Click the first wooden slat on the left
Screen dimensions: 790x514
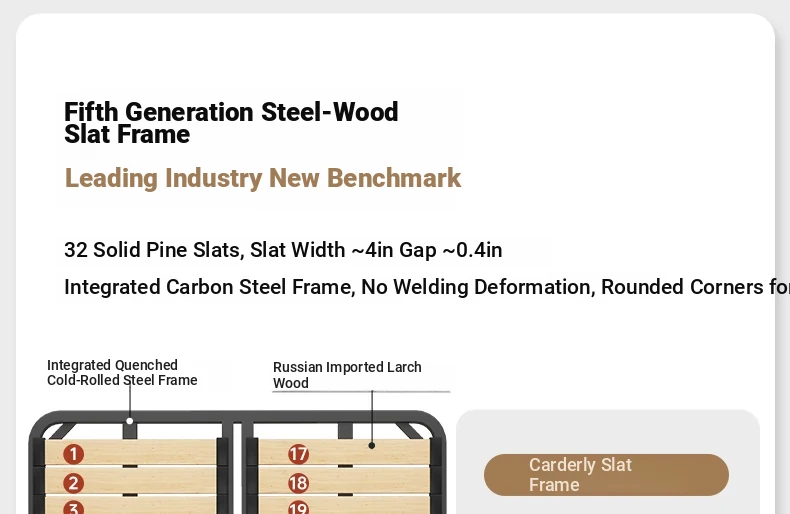point(131,452)
